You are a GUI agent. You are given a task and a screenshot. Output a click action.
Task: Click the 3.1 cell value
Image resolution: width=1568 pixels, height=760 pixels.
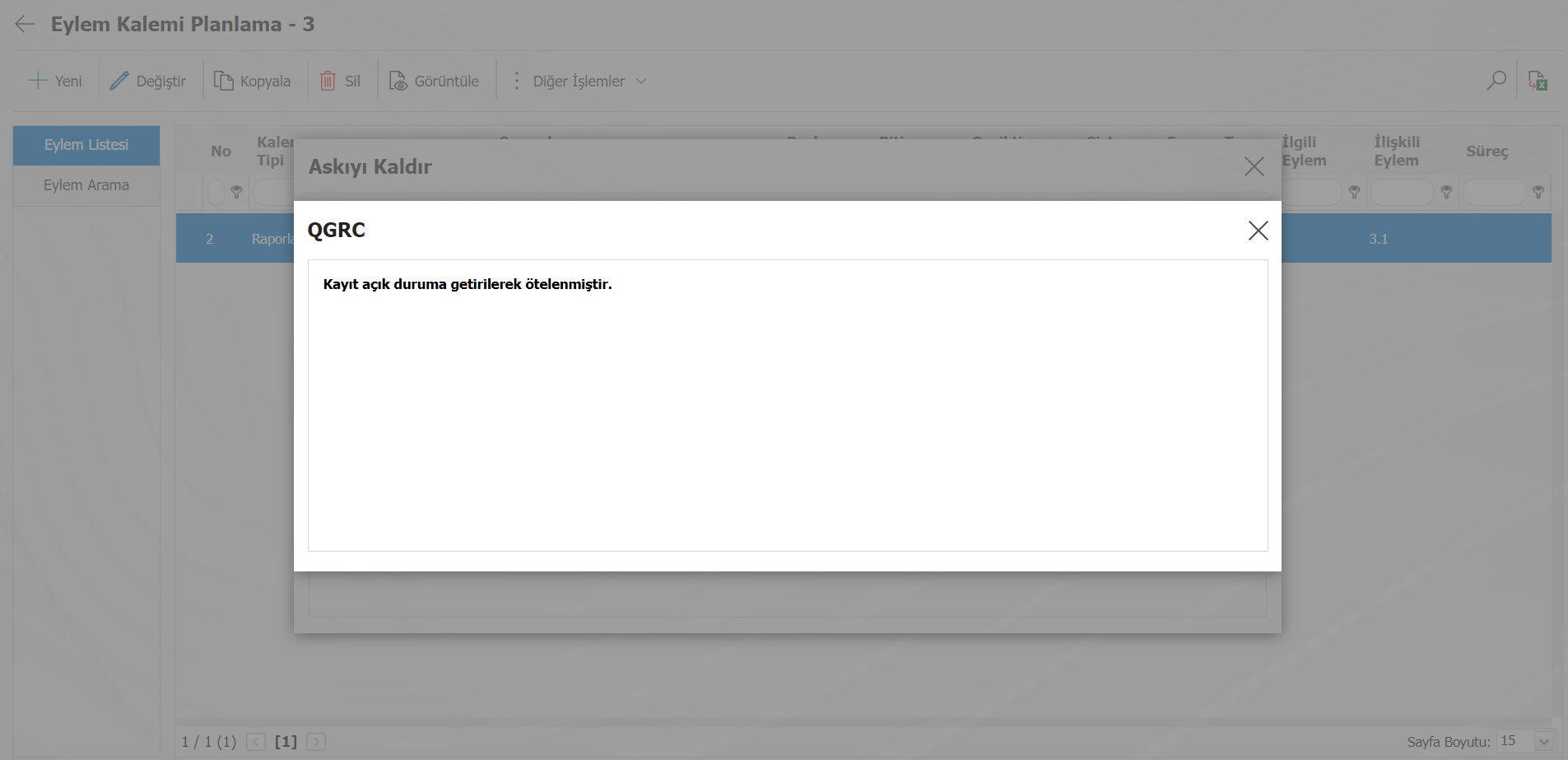point(1379,239)
